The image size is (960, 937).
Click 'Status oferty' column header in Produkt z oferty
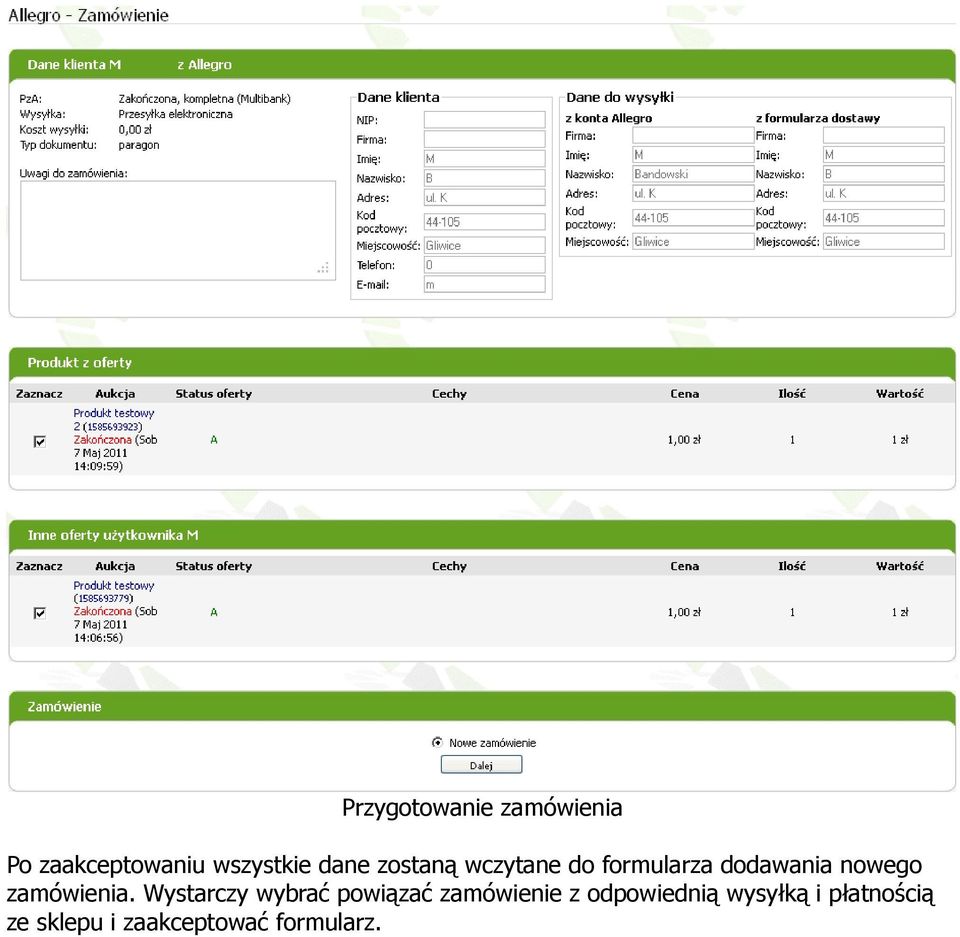click(214, 394)
